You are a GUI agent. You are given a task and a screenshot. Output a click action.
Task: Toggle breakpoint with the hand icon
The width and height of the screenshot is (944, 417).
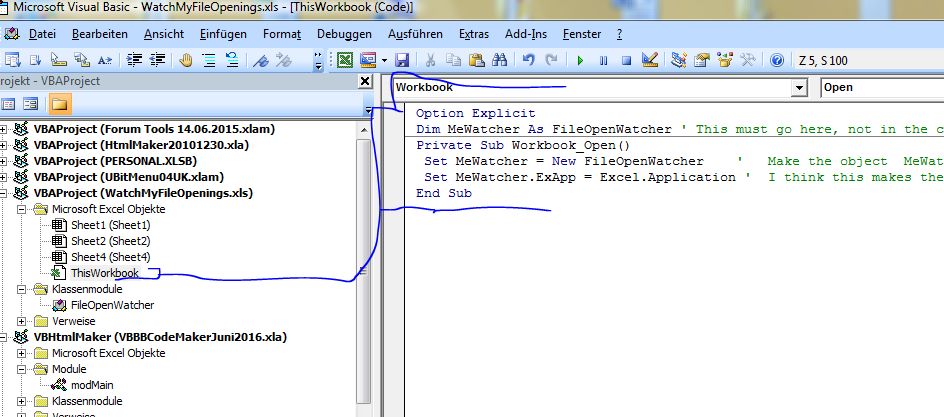(186, 60)
